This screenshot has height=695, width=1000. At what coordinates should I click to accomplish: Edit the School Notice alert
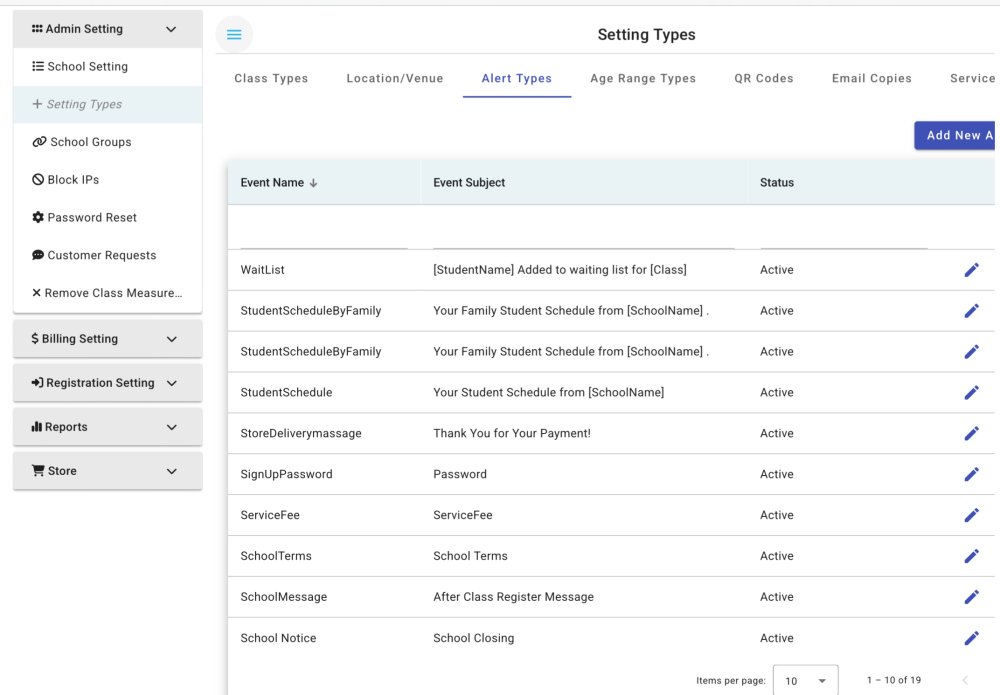coord(971,638)
